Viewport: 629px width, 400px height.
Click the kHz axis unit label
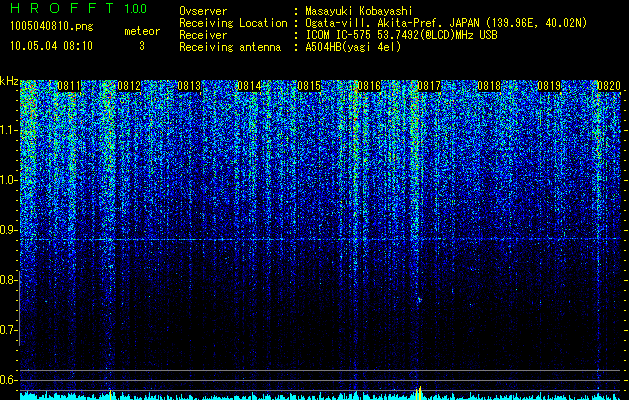pyautogui.click(x=9, y=81)
